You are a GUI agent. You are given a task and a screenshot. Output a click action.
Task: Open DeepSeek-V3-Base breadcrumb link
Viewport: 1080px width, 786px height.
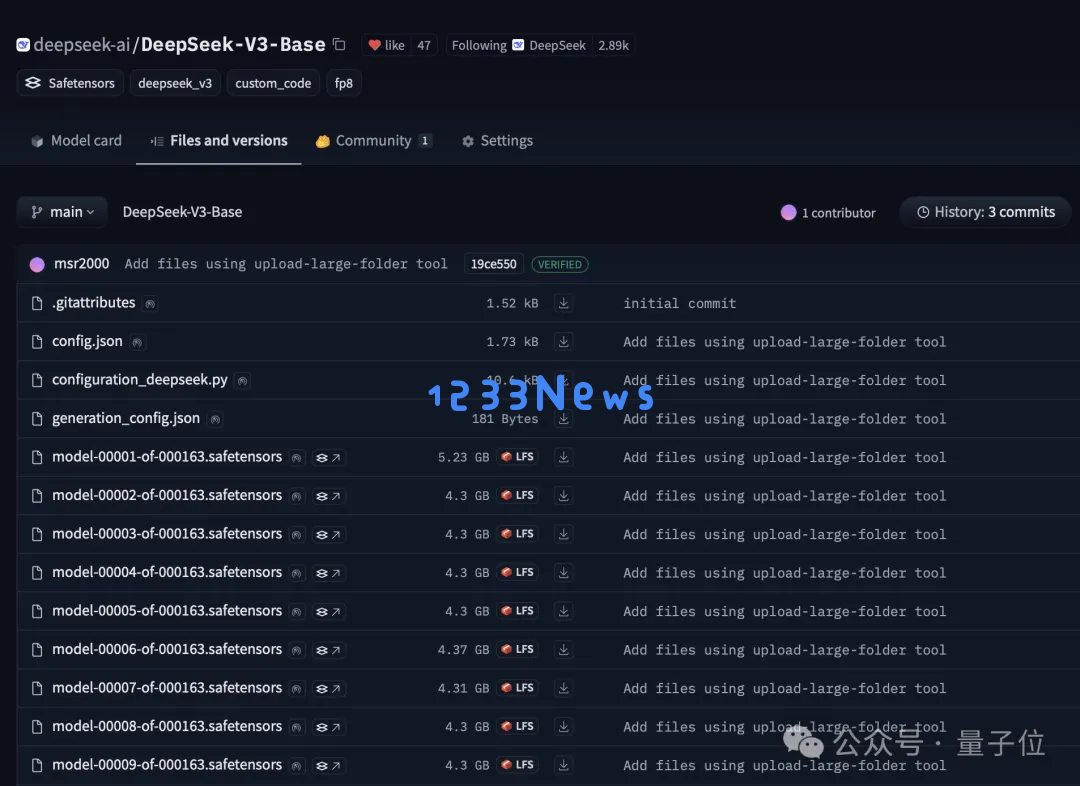click(x=183, y=212)
